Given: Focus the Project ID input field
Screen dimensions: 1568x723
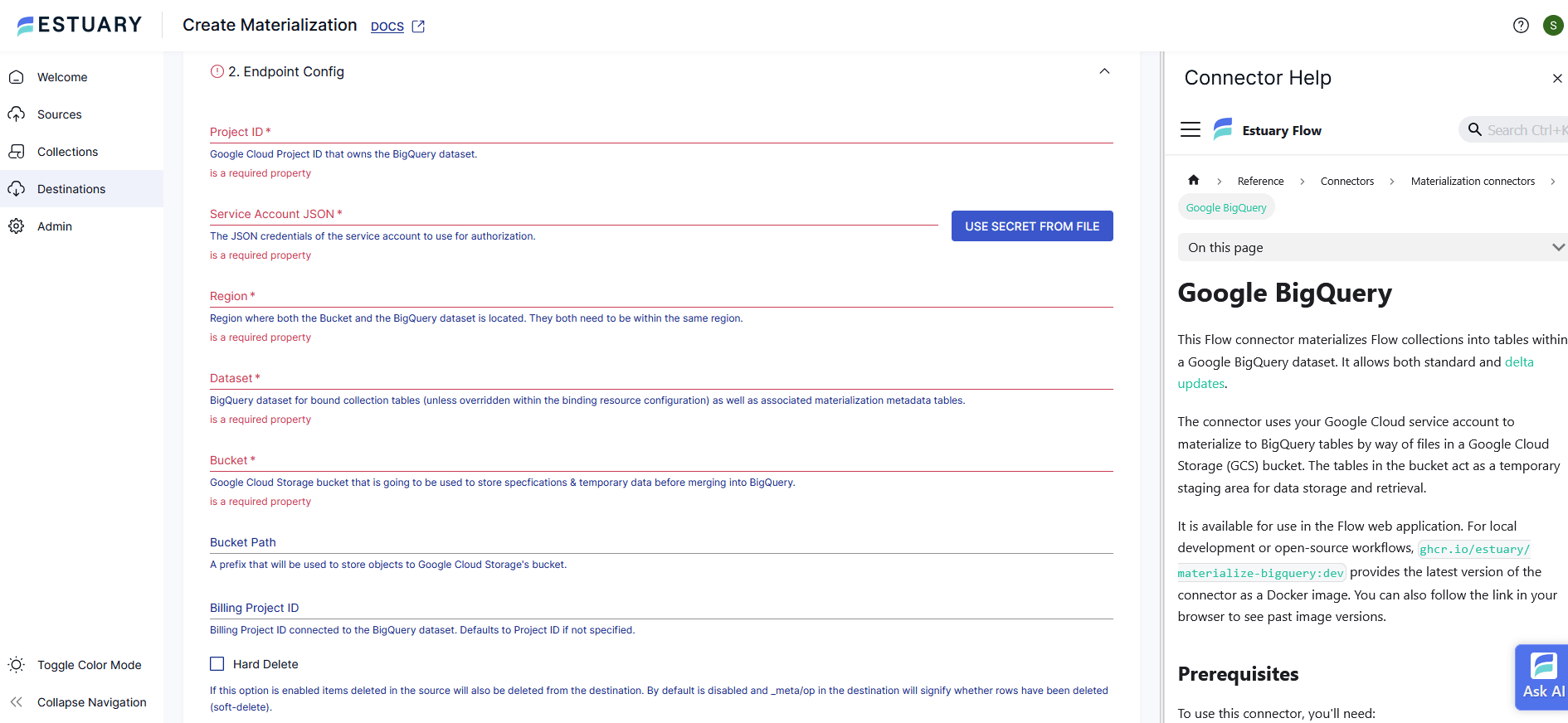Looking at the screenshot, I should (661, 132).
